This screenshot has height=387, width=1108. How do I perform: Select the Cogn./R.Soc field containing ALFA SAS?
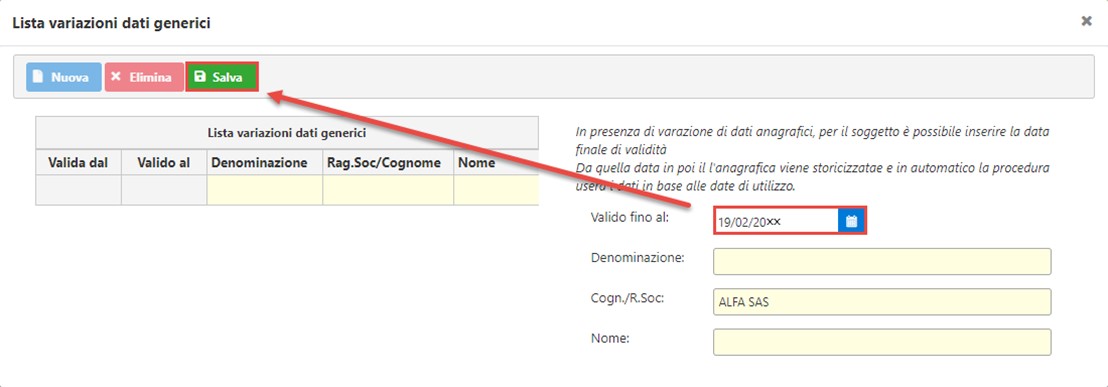click(x=882, y=302)
